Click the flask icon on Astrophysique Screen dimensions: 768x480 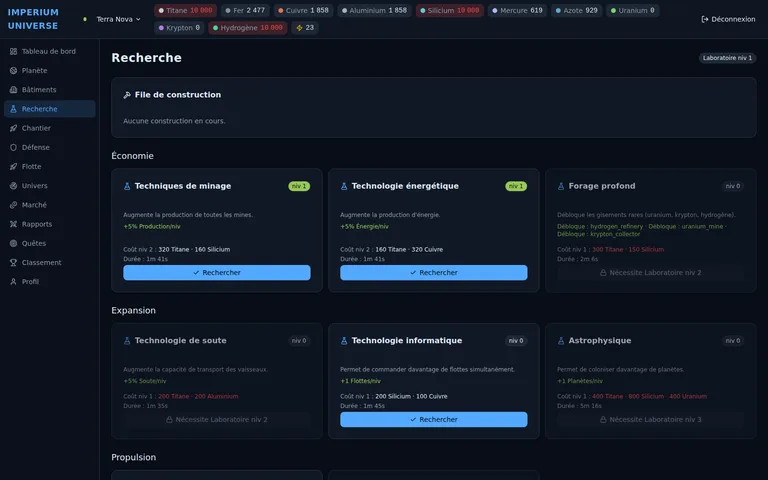pyautogui.click(x=561, y=341)
